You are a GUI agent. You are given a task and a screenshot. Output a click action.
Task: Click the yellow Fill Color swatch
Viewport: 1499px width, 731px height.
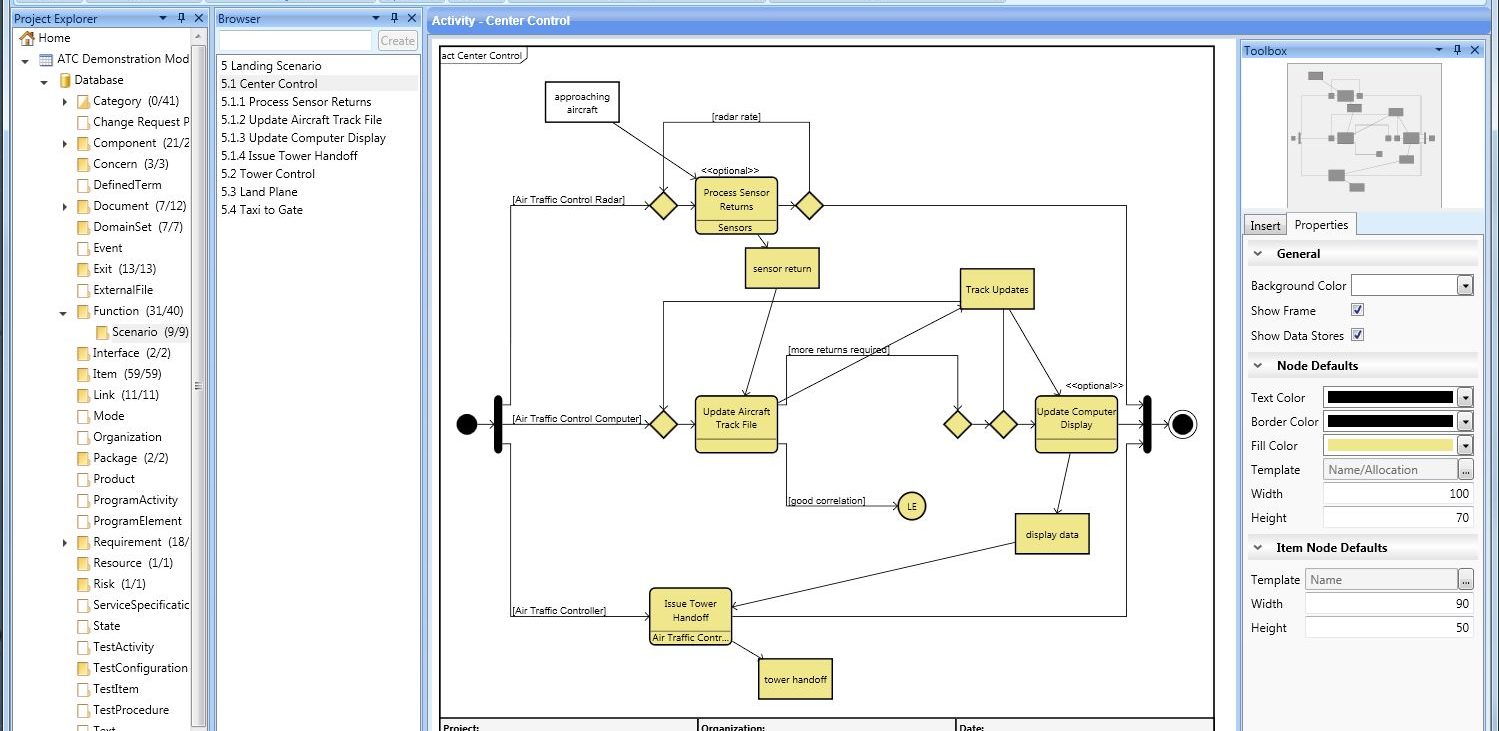[1388, 446]
